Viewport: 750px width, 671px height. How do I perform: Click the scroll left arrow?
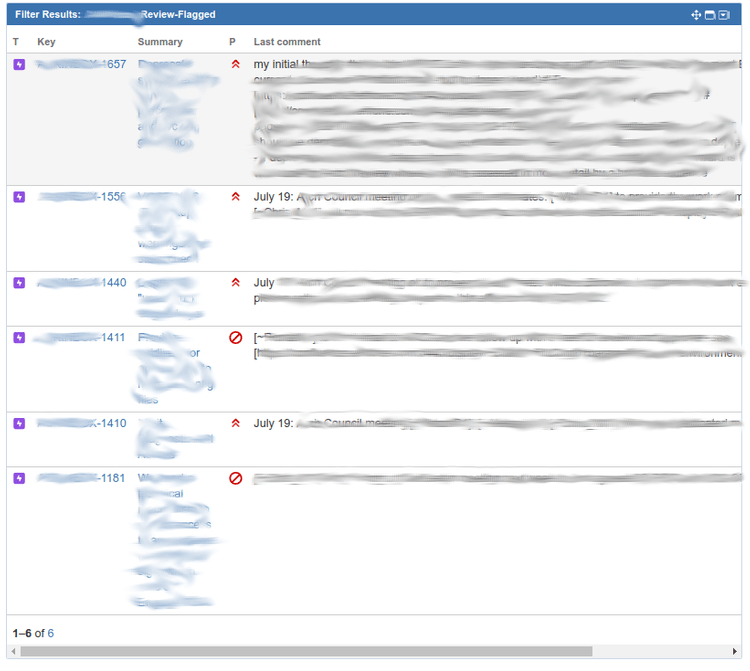coord(13,651)
